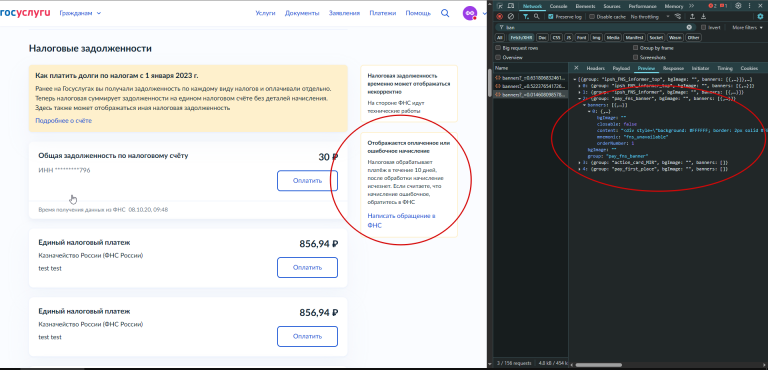The image size is (768, 370).
Task: Select the All request type filter
Action: pyautogui.click(x=500, y=37)
